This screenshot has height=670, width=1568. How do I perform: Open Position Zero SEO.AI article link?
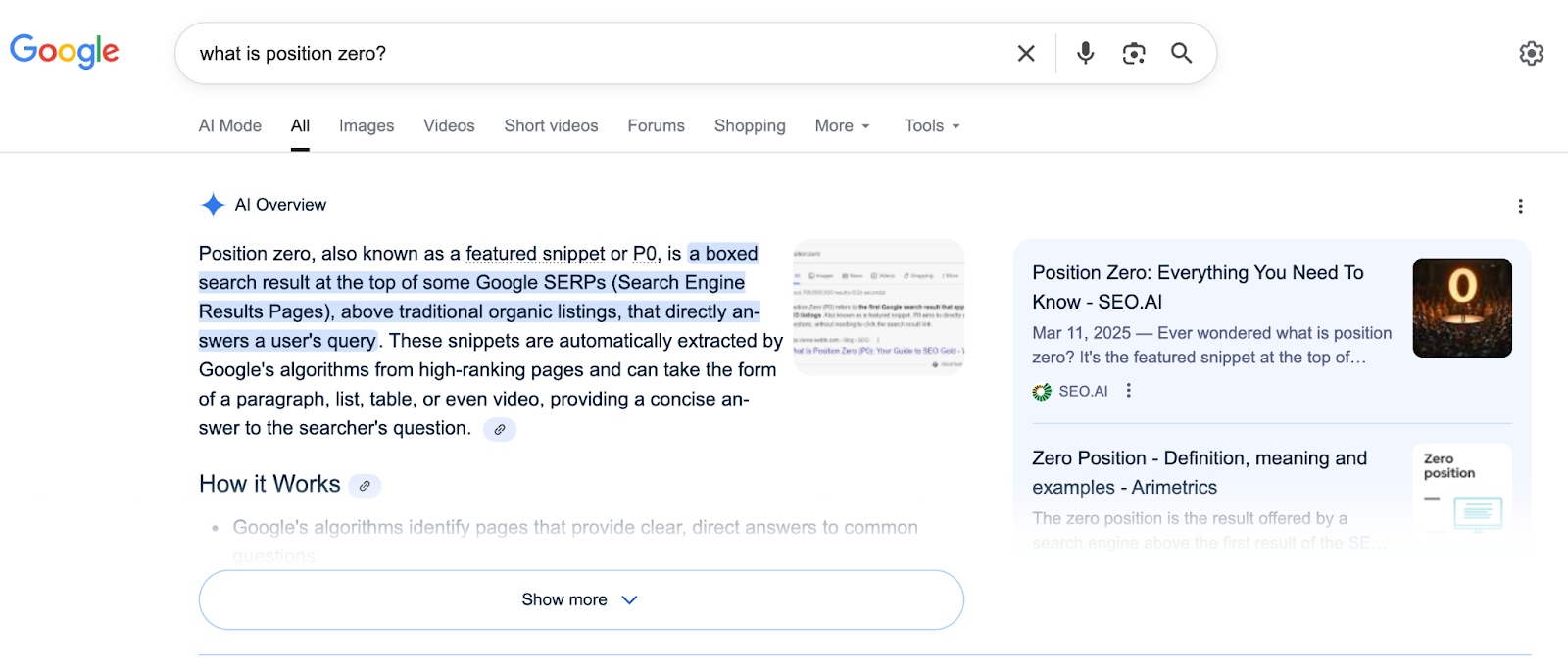click(x=1198, y=287)
